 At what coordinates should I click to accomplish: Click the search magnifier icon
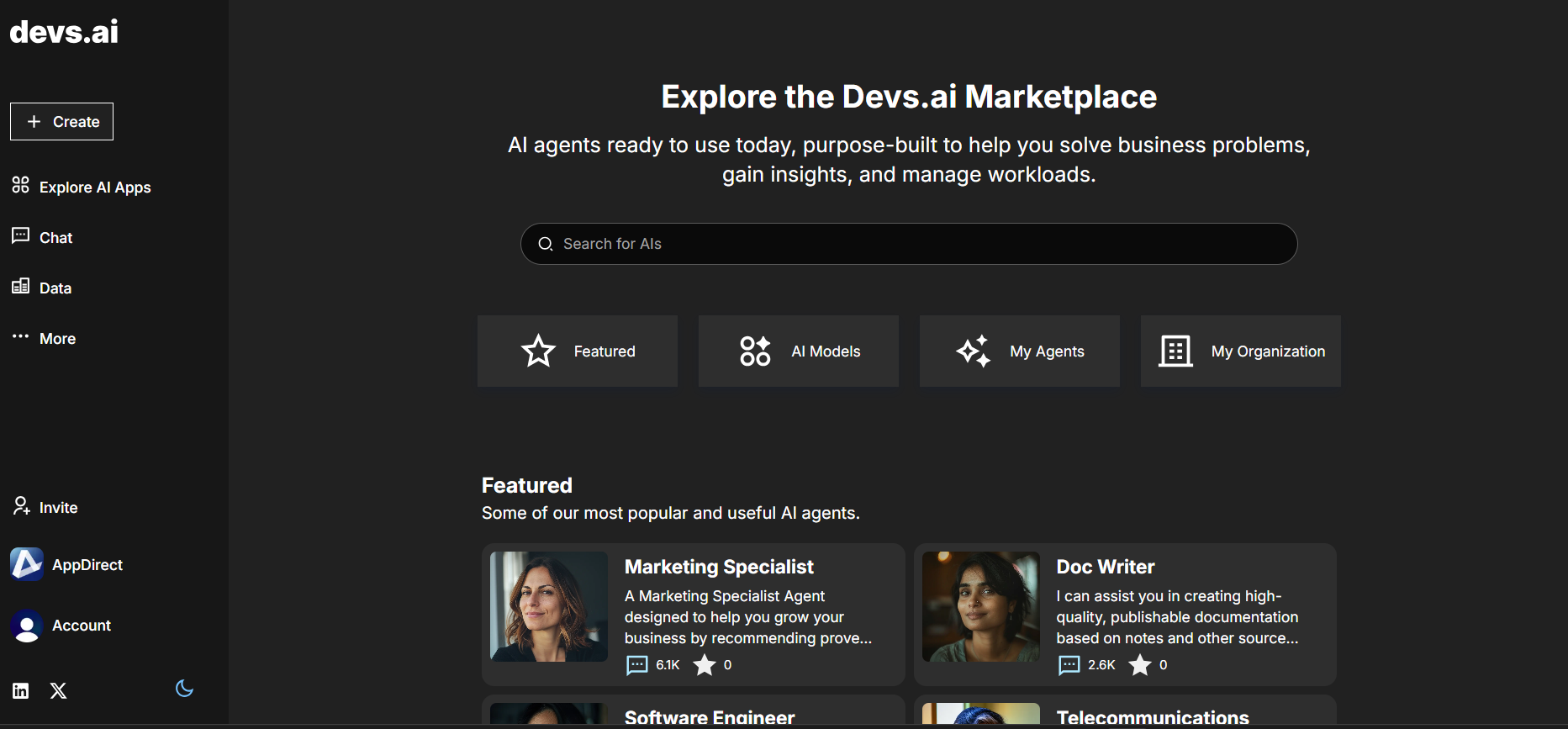[x=546, y=244]
